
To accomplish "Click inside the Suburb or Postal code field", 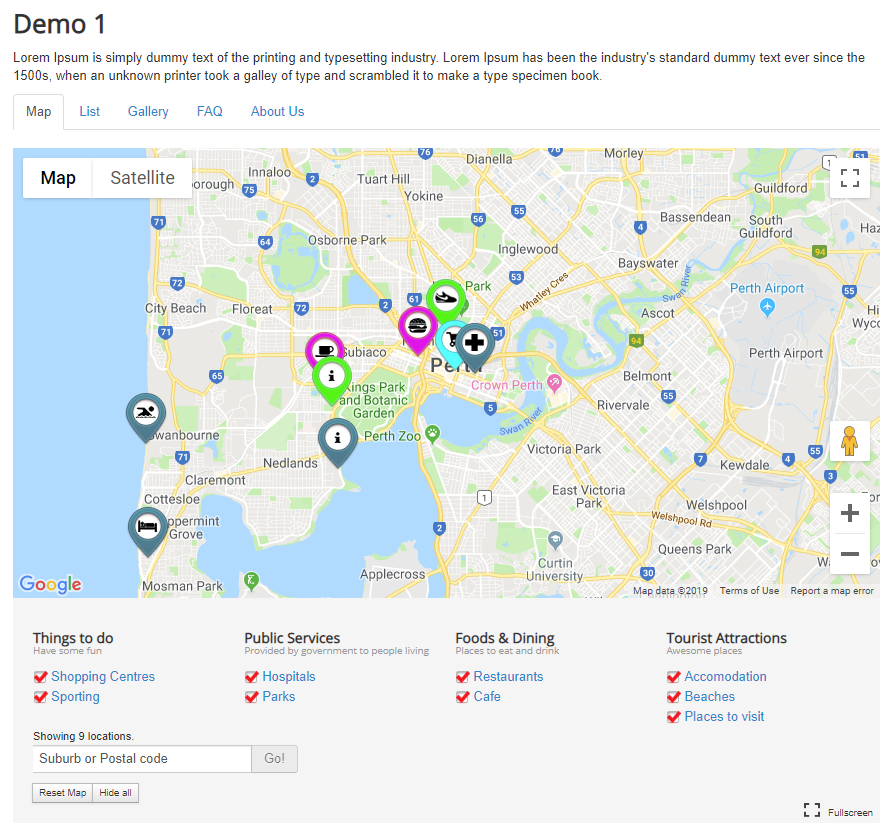I will (x=140, y=758).
